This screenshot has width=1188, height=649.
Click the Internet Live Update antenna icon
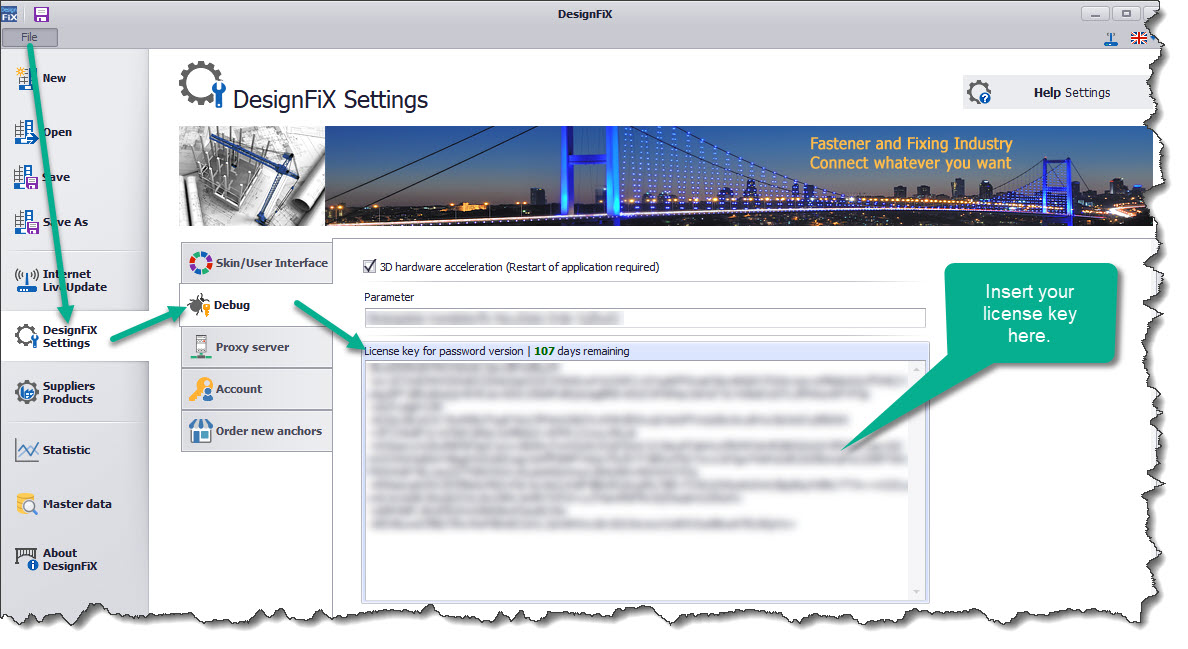click(27, 280)
